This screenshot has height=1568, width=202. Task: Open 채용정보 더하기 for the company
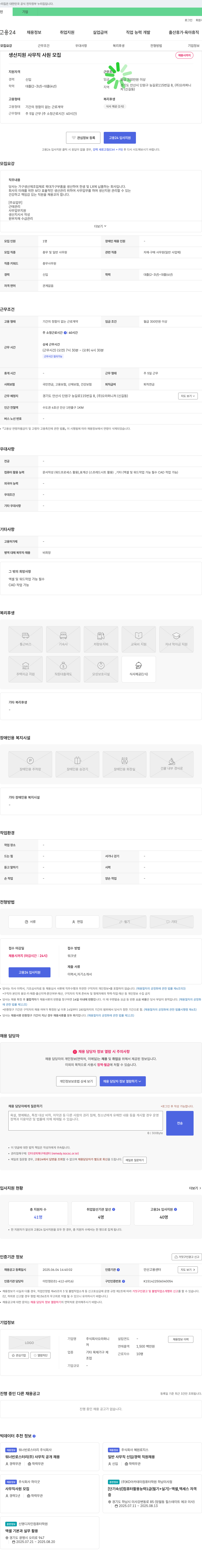(181, 1339)
